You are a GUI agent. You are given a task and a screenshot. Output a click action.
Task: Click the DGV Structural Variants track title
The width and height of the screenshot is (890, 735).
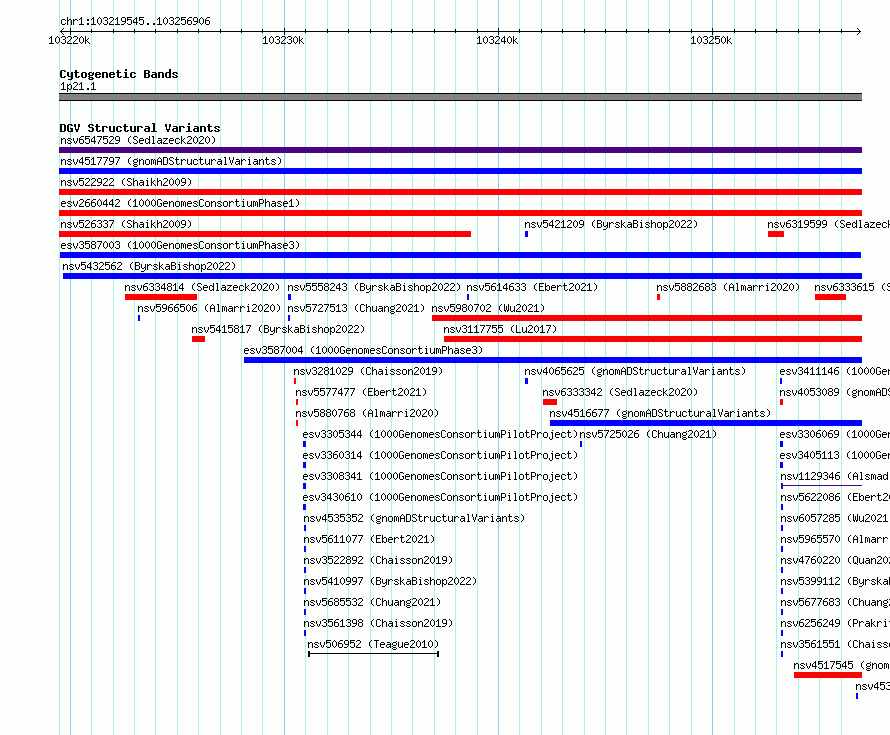(x=140, y=128)
